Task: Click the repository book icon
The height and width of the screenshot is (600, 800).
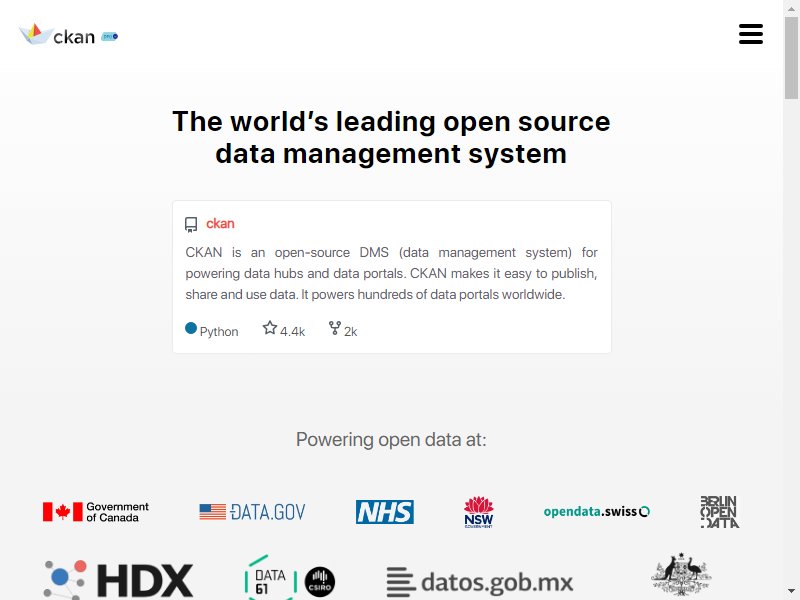Action: [191, 224]
